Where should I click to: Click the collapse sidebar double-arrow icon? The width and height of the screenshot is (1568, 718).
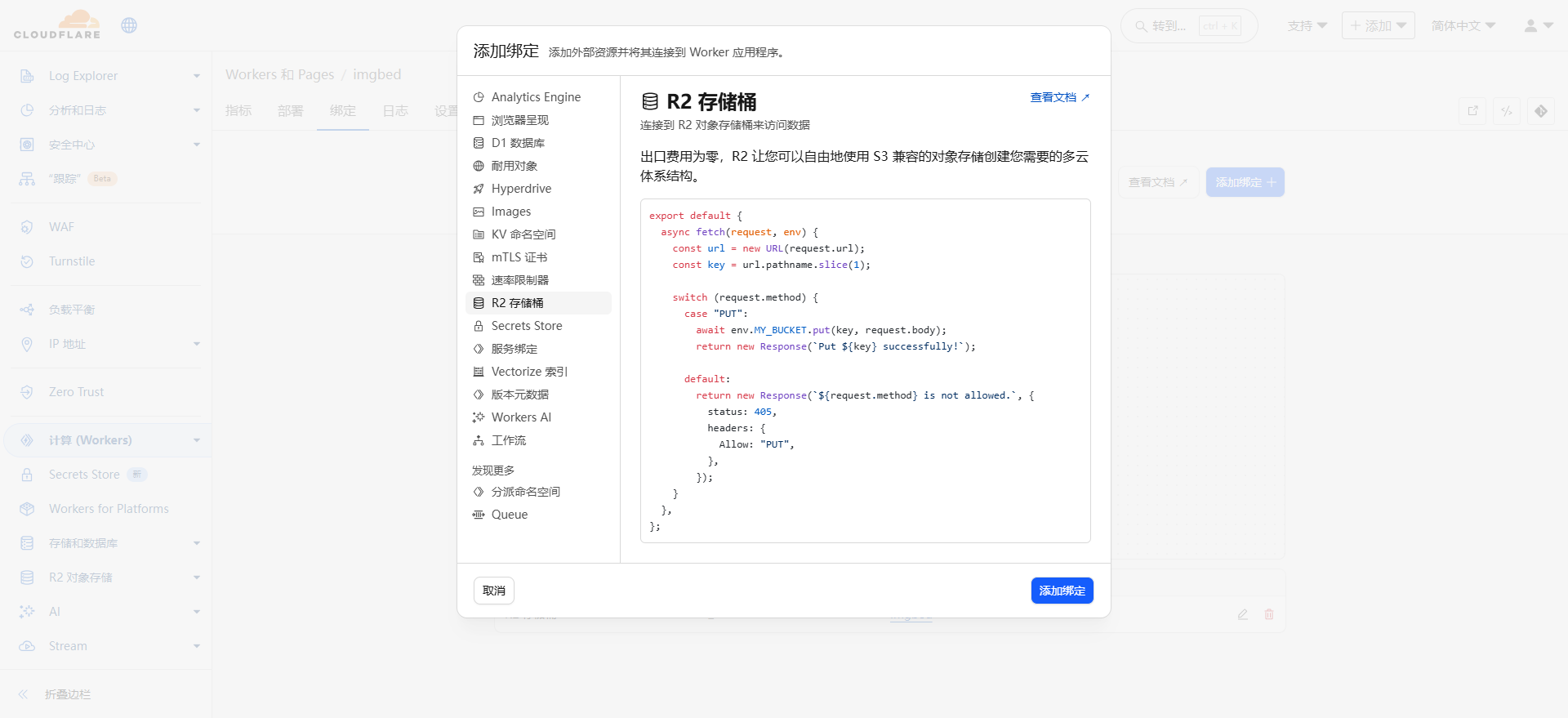point(24,694)
